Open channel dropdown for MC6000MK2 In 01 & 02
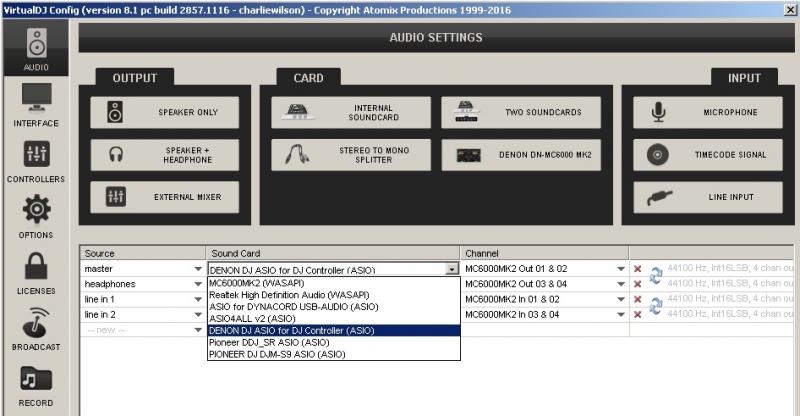The height and width of the screenshot is (416, 800). point(621,300)
